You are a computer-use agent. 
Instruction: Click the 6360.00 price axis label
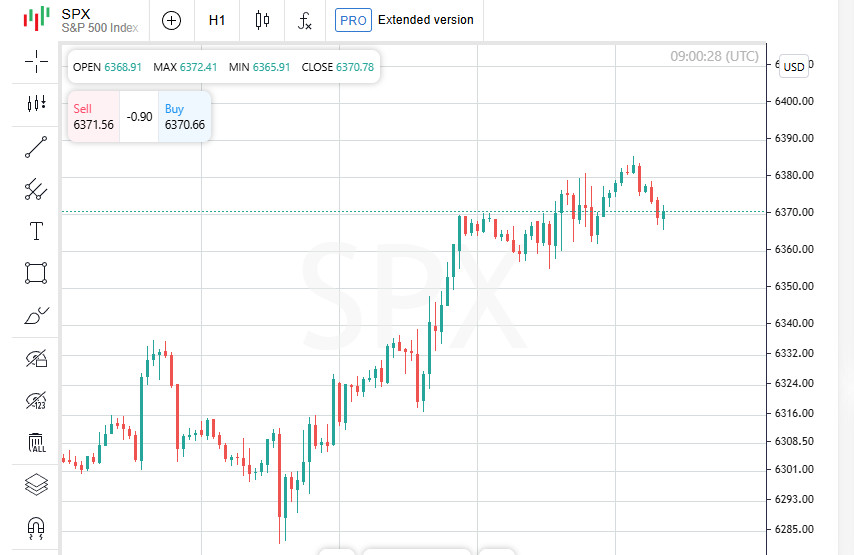(794, 249)
